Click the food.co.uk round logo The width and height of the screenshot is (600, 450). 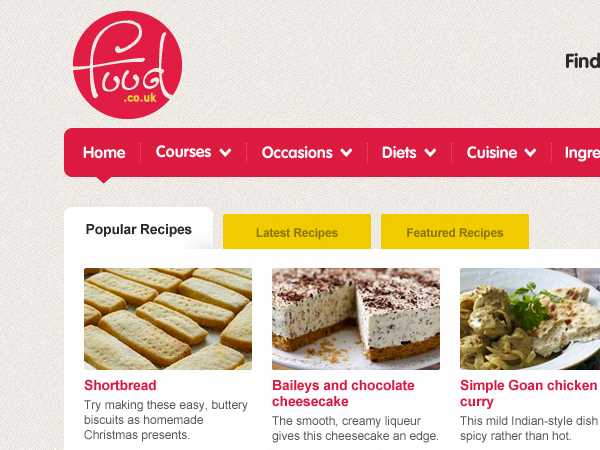[127, 65]
